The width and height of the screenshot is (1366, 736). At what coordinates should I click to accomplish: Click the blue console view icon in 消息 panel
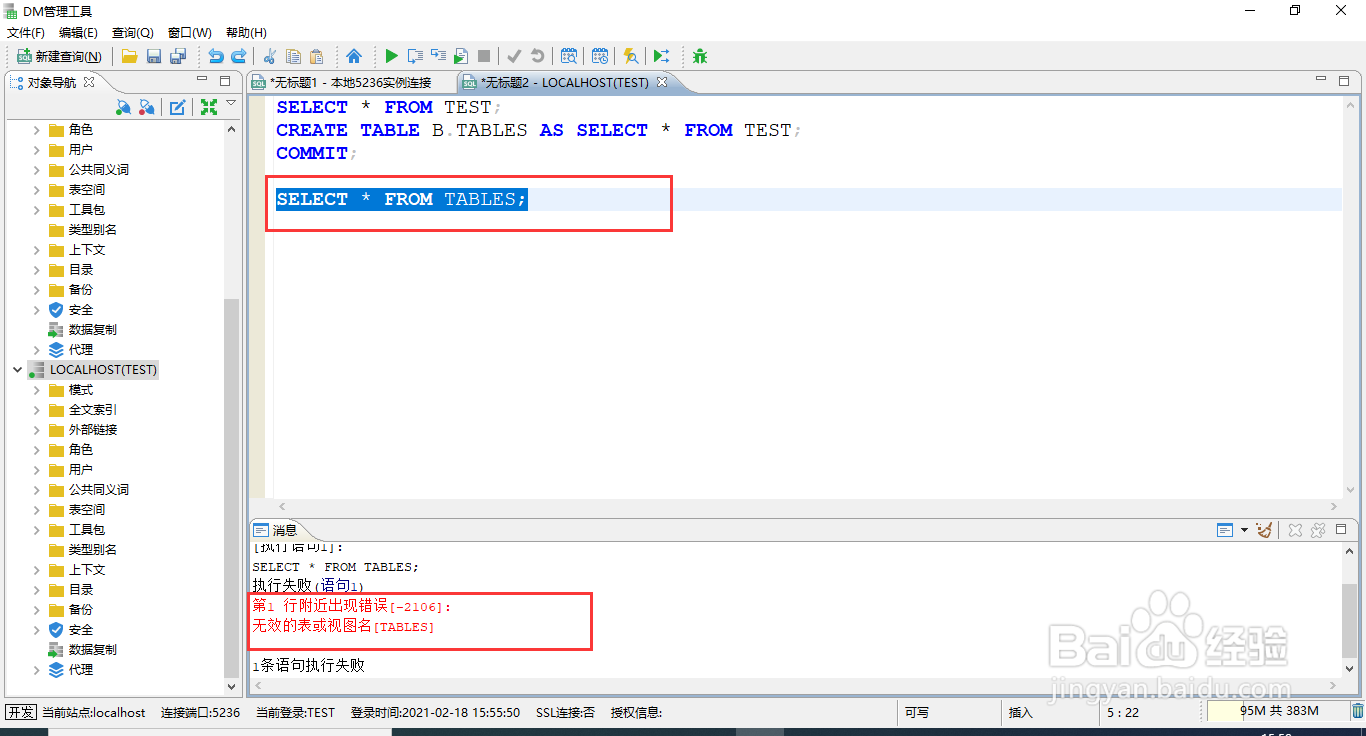pos(1225,530)
